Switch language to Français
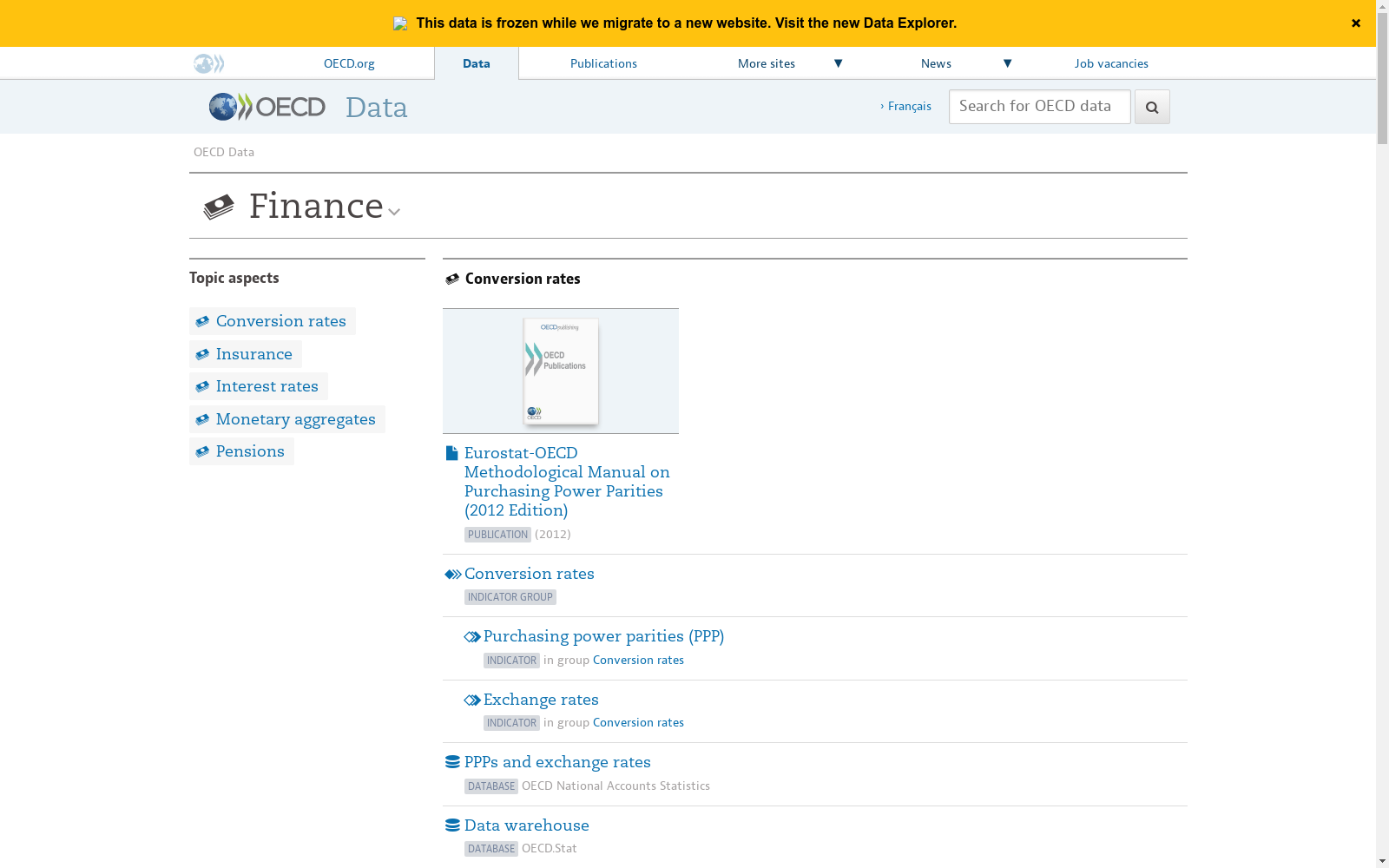This screenshot has height=868, width=1389. click(x=909, y=106)
